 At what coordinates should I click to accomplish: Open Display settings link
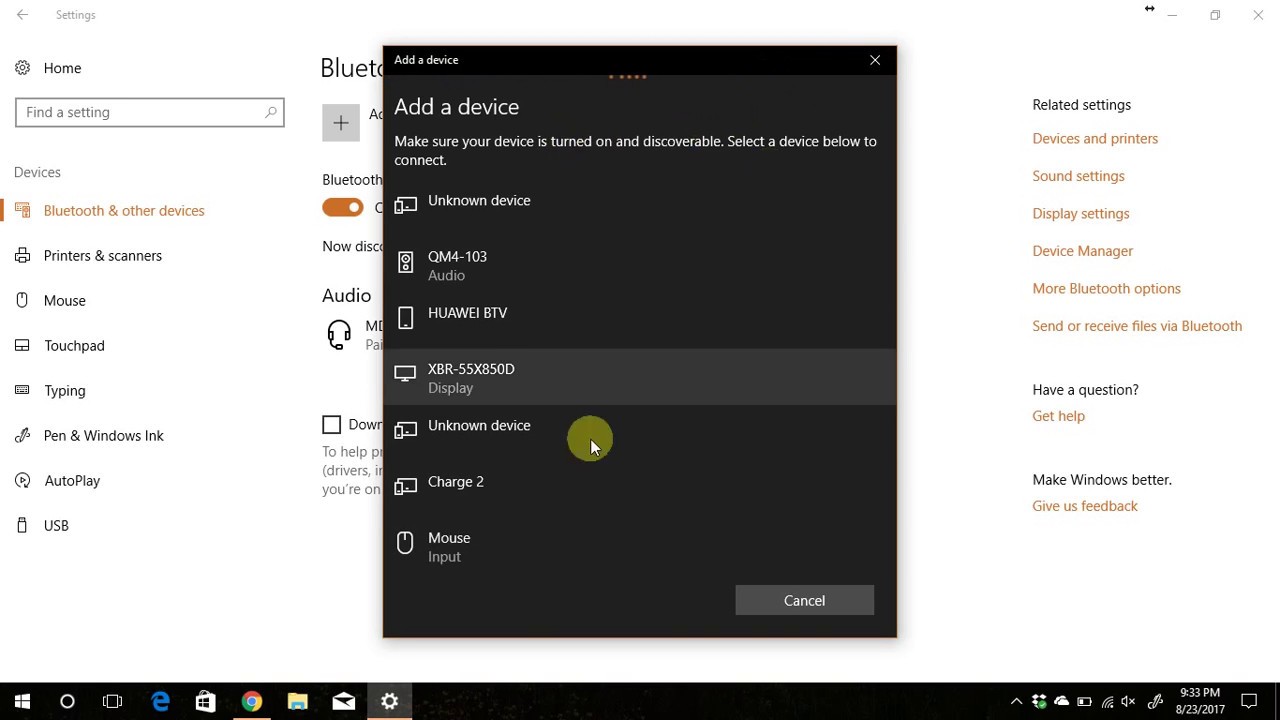(x=1080, y=213)
